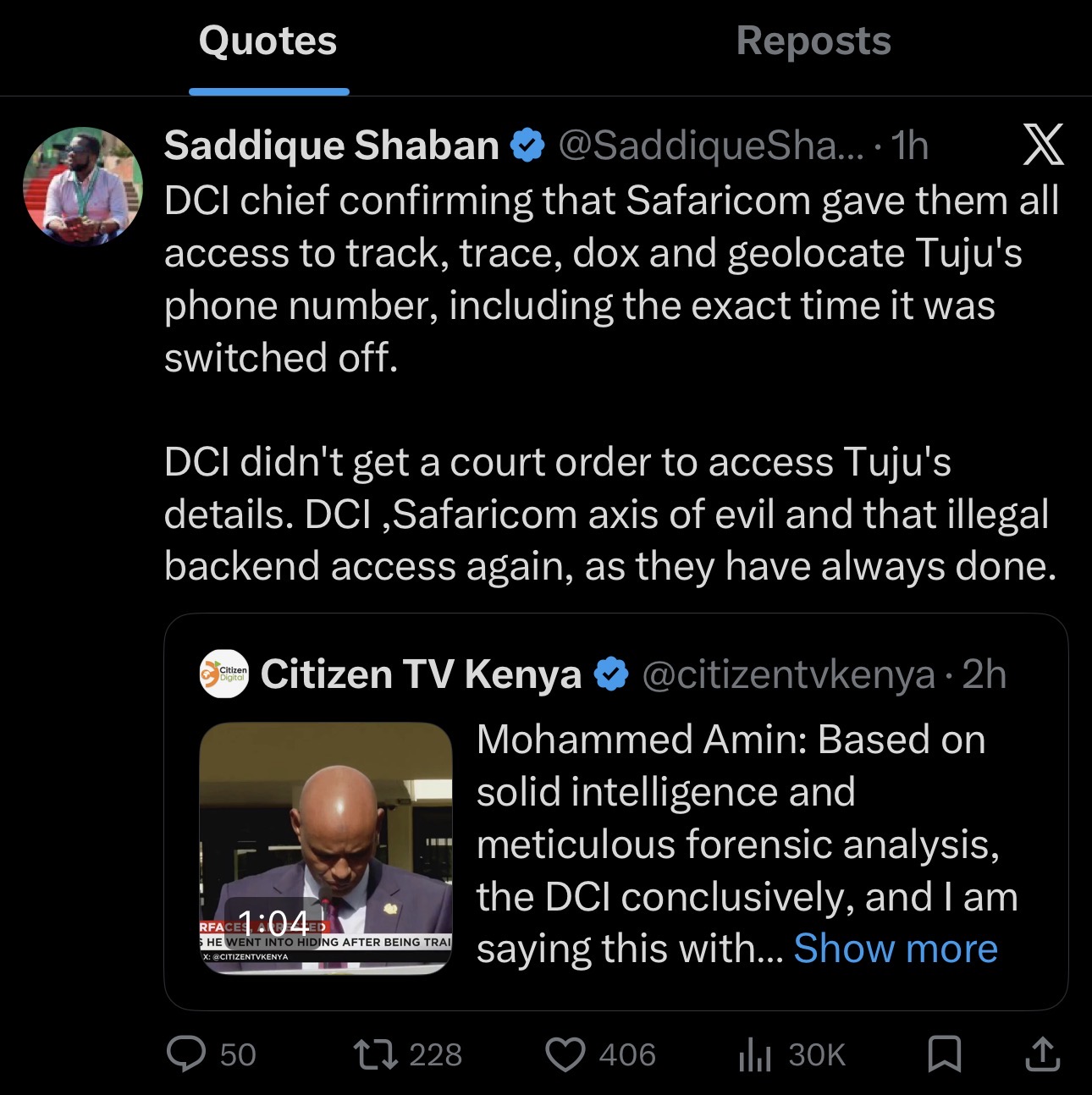Play the Mohammed Amin video thumbnail
The width and height of the screenshot is (1092, 1095).
(326, 848)
